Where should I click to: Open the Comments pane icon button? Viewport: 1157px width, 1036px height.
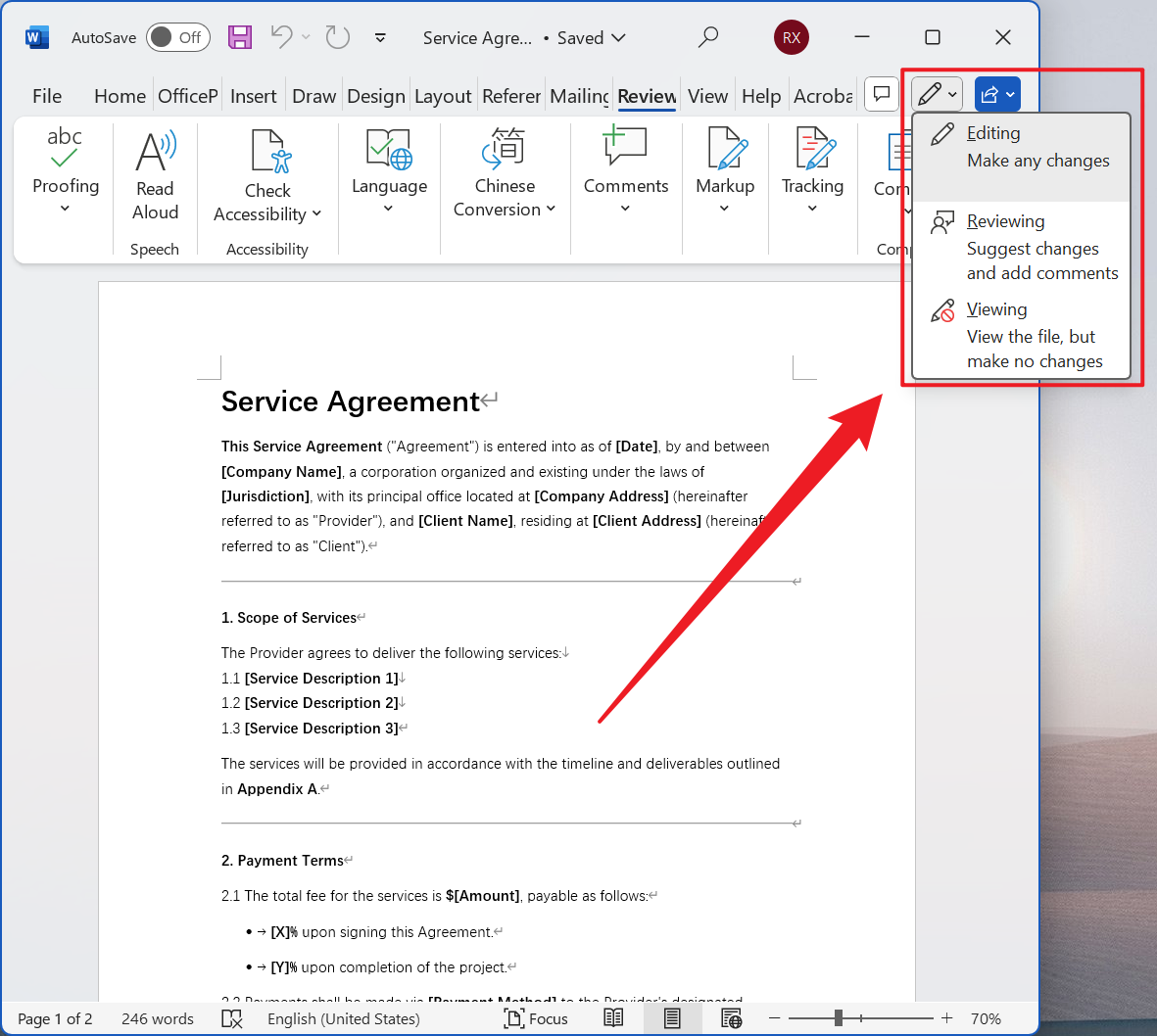[882, 94]
